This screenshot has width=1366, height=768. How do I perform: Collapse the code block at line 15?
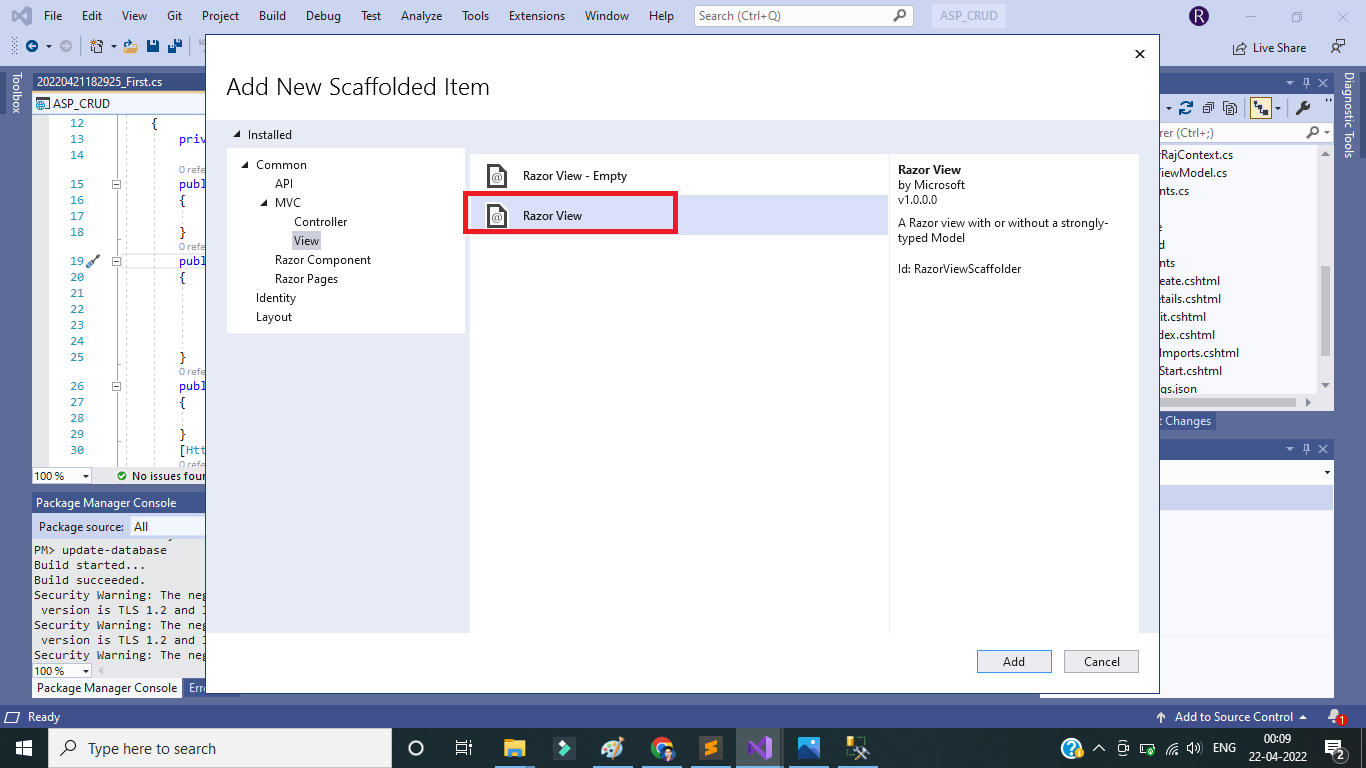point(116,184)
